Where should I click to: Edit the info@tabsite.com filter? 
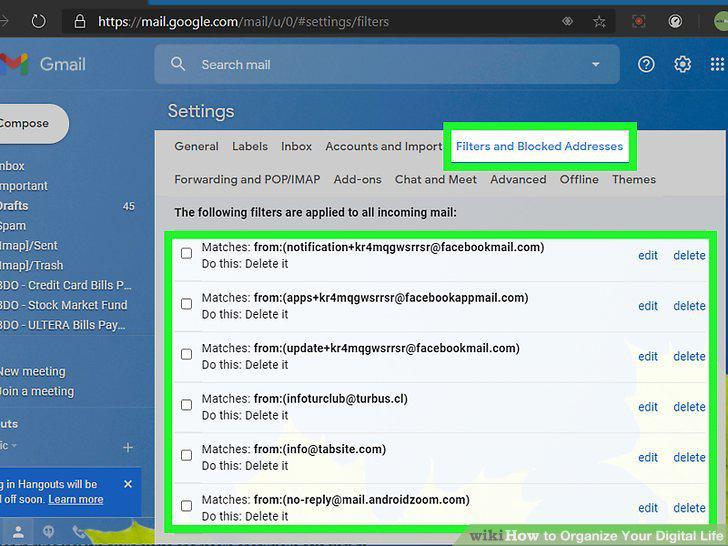(648, 458)
